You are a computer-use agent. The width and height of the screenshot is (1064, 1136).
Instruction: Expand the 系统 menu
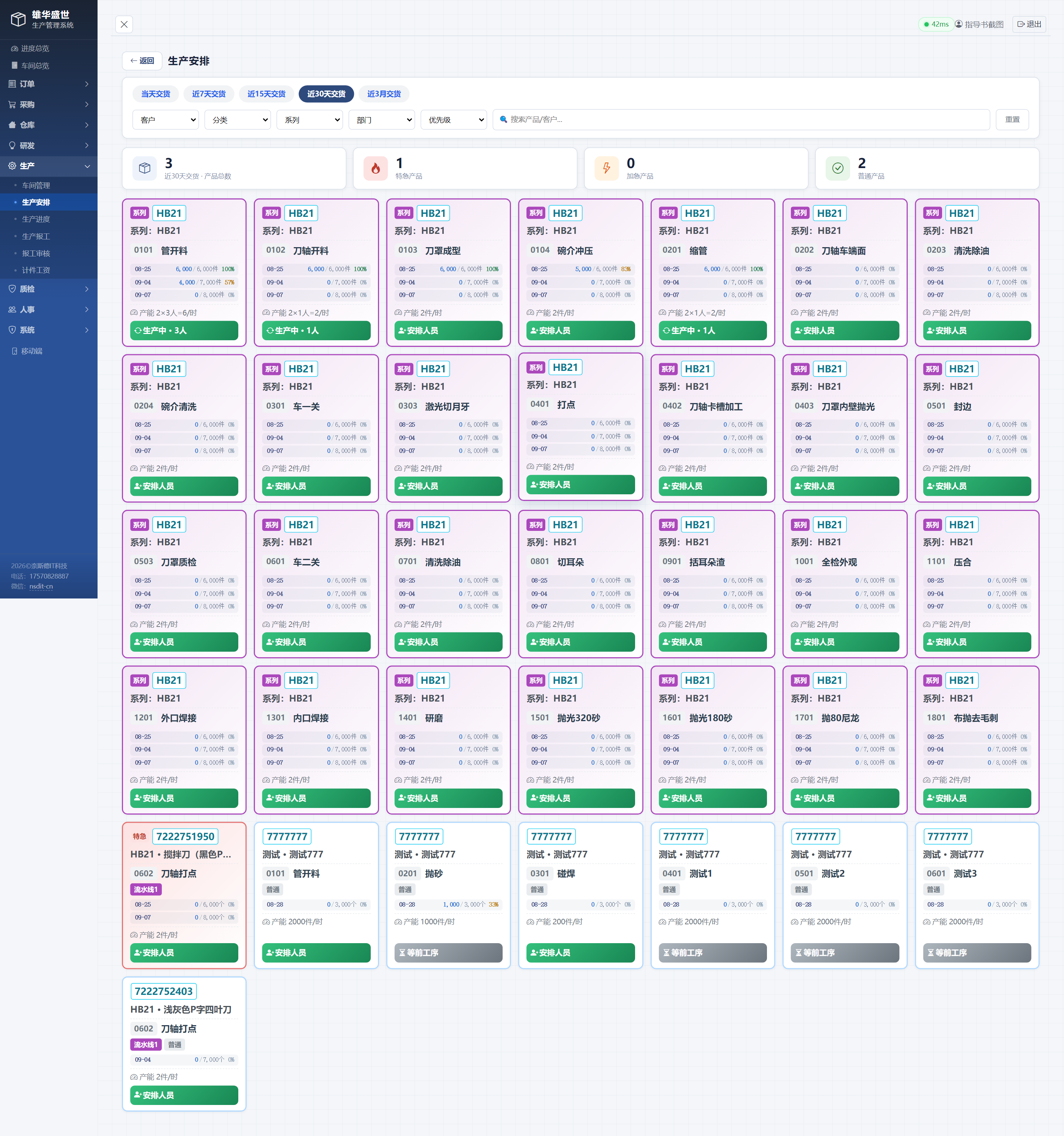(x=48, y=330)
